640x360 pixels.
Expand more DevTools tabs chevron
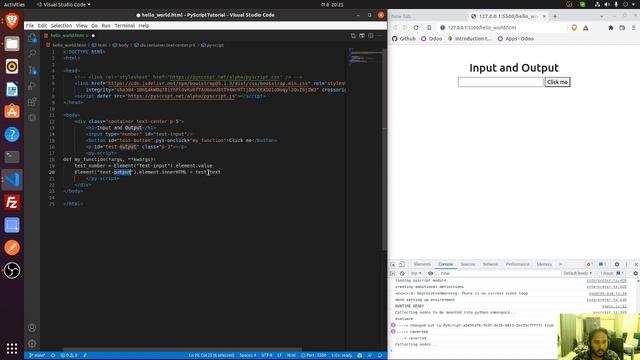(x=560, y=264)
